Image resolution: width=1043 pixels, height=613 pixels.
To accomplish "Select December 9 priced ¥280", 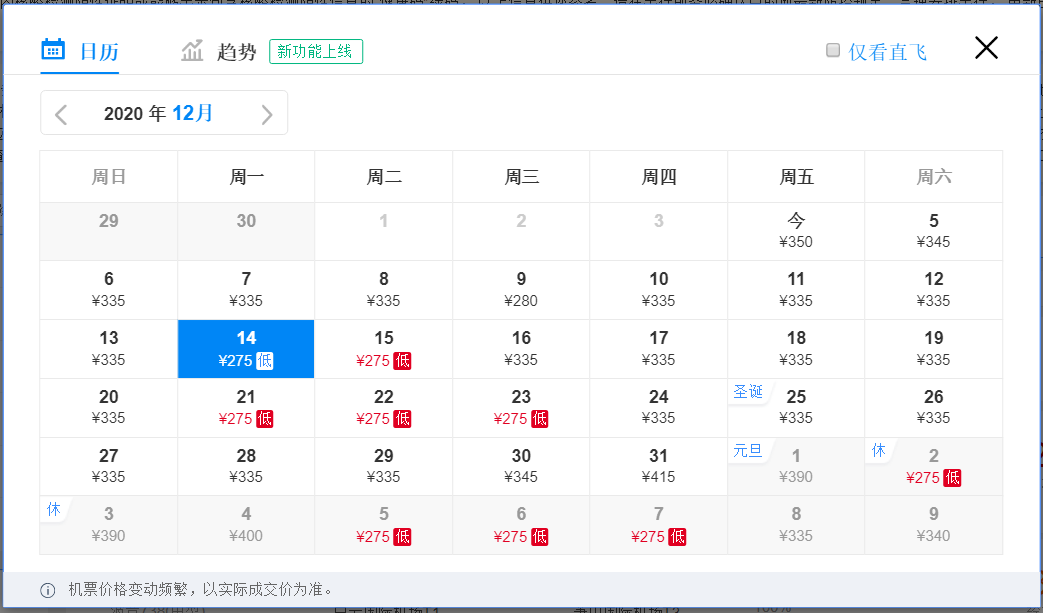I will tap(521, 290).
